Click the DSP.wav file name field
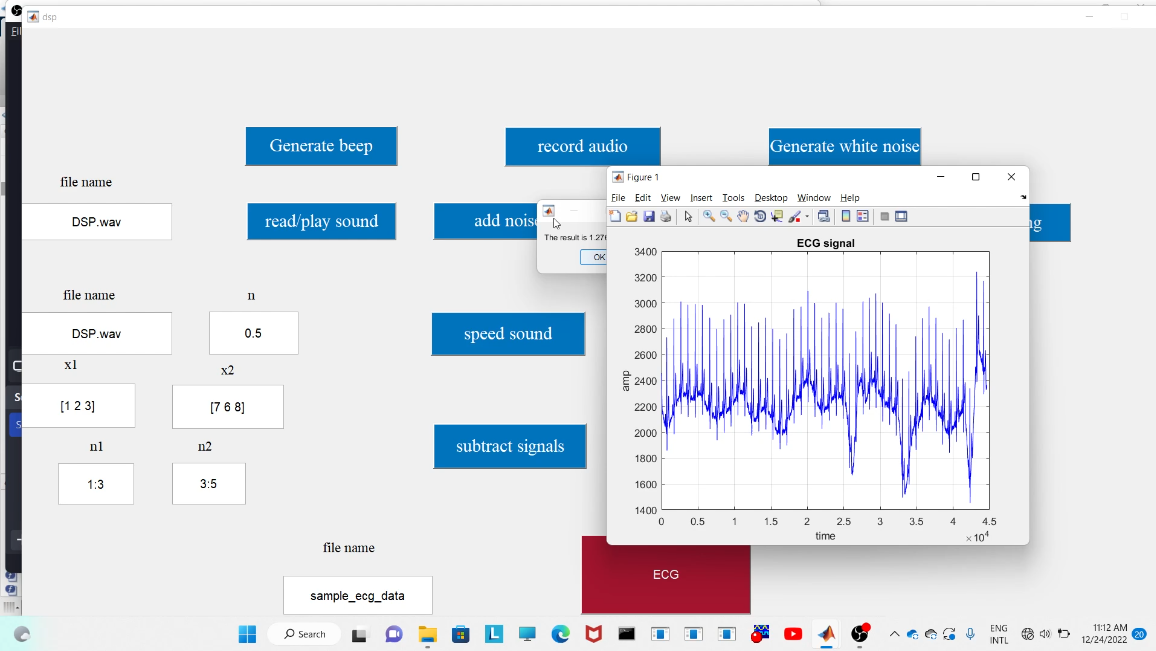 [x=96, y=222]
